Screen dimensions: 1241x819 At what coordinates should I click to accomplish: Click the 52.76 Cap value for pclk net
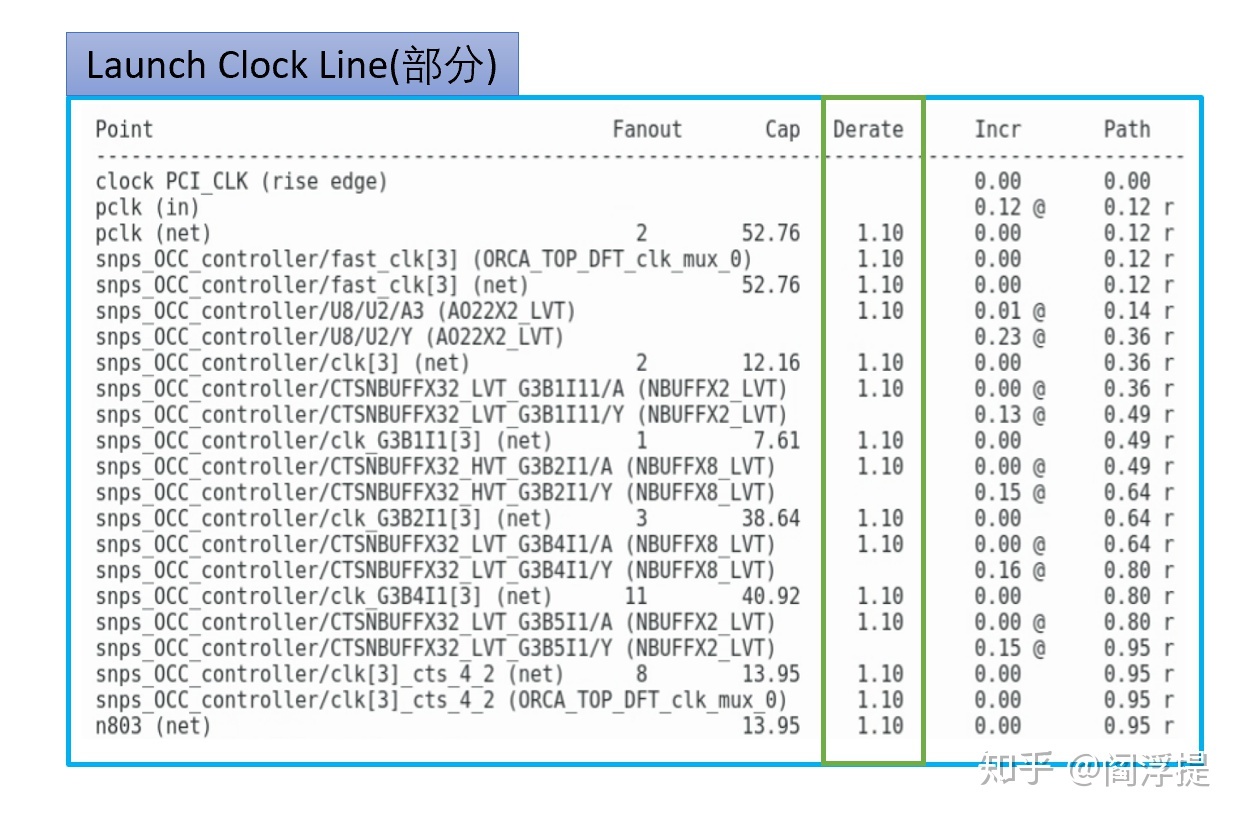tap(771, 233)
